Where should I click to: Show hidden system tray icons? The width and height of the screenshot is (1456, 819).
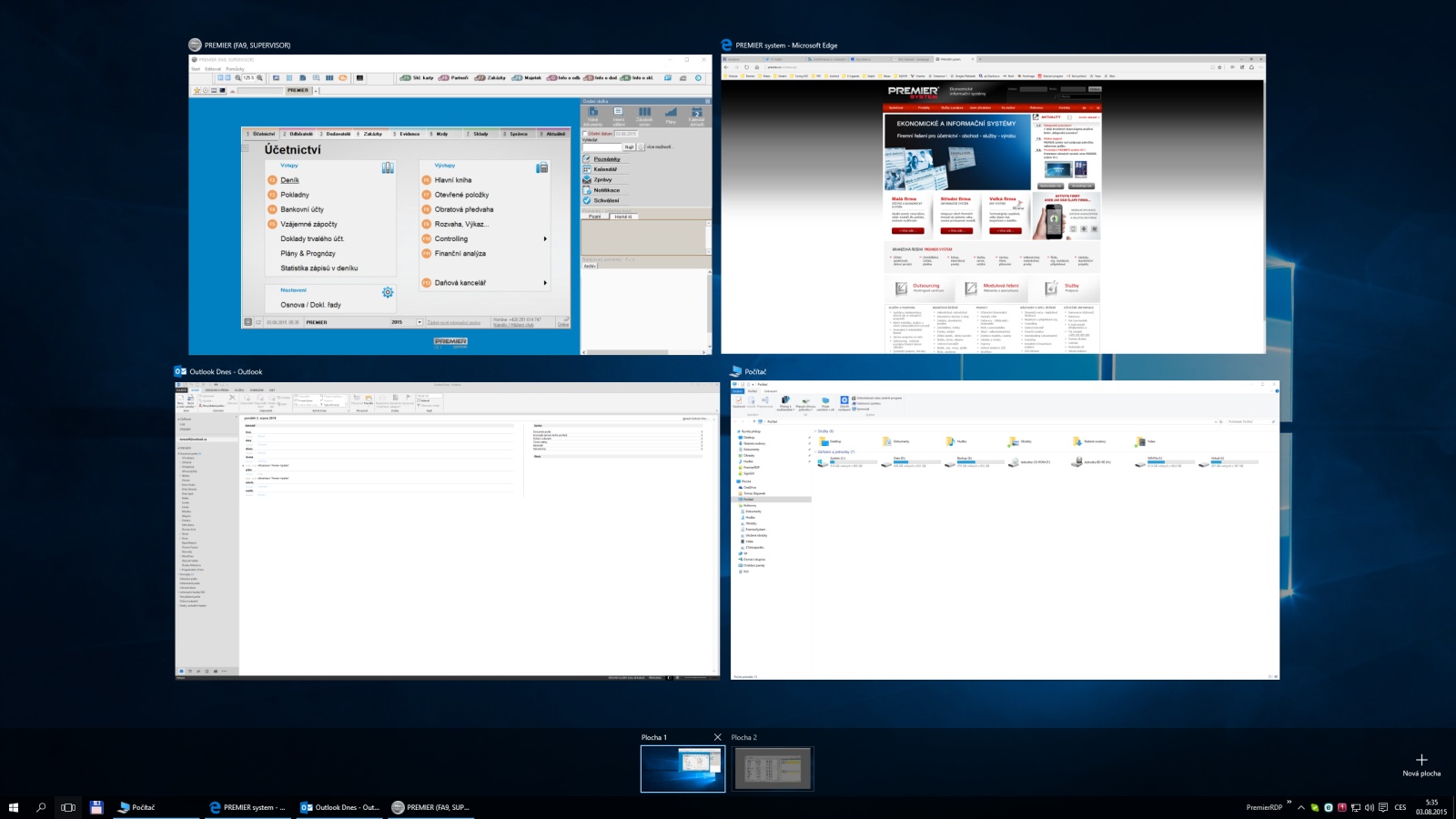tap(1301, 807)
